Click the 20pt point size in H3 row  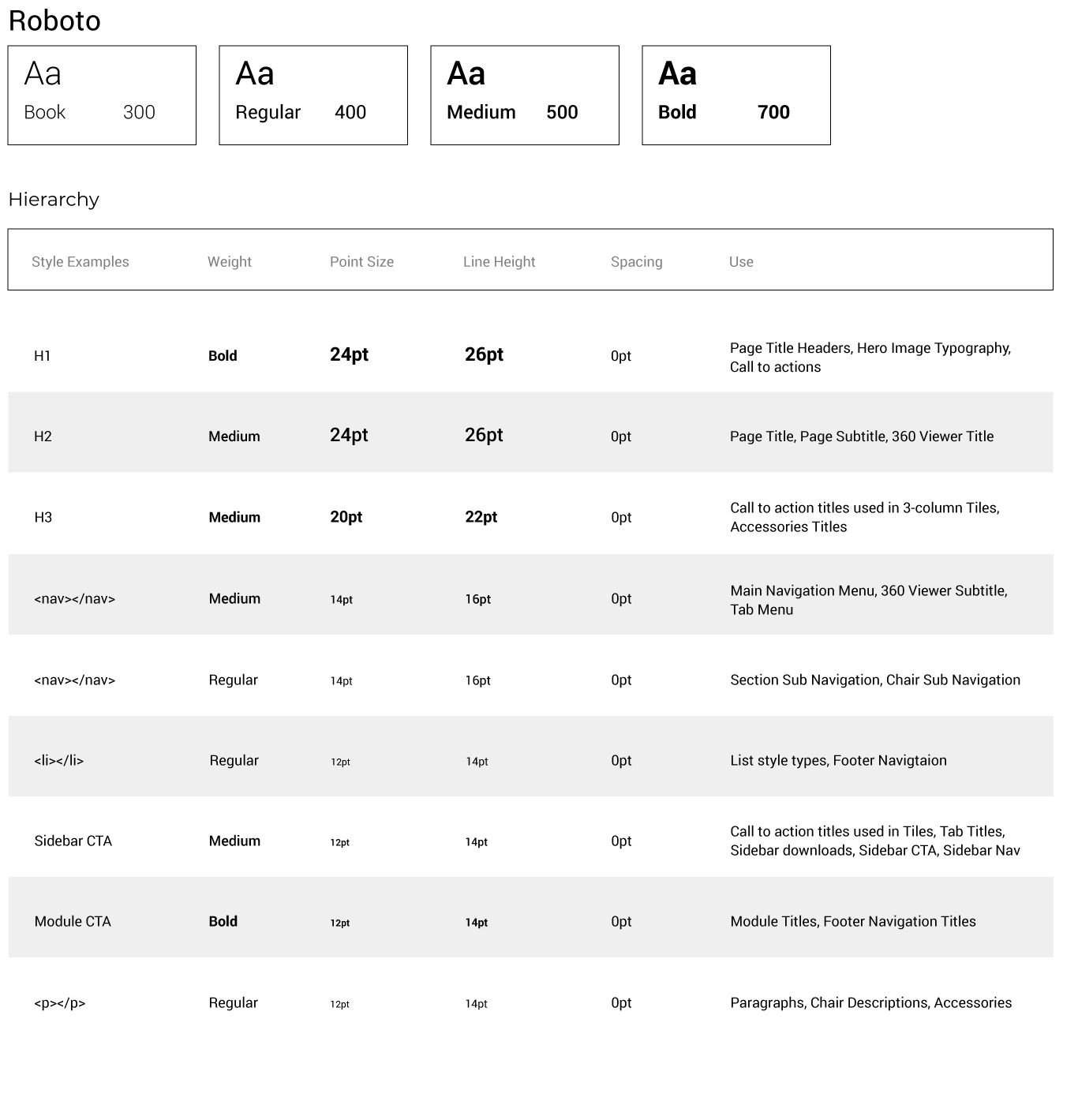point(346,517)
